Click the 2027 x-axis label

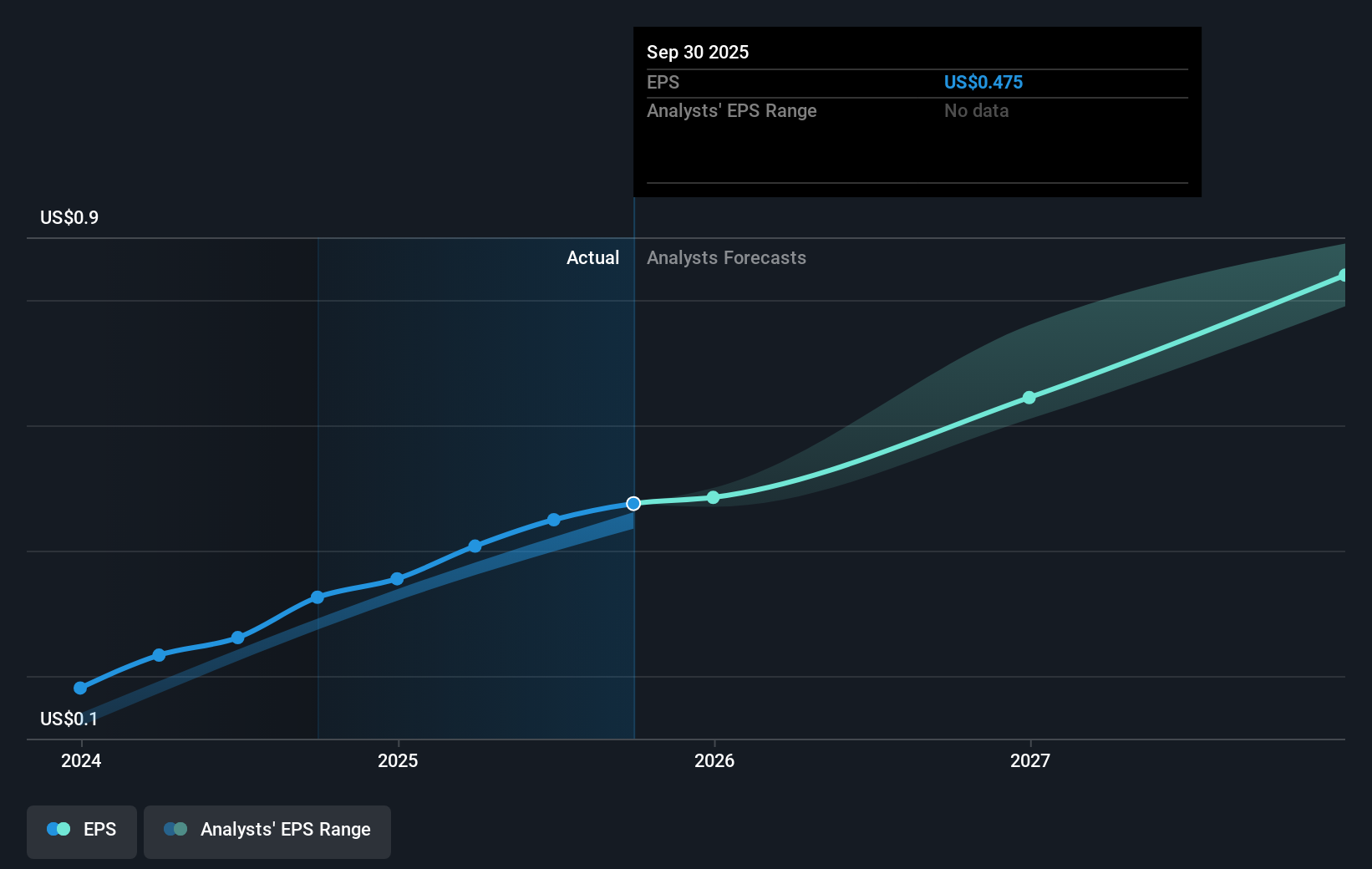point(1030,760)
